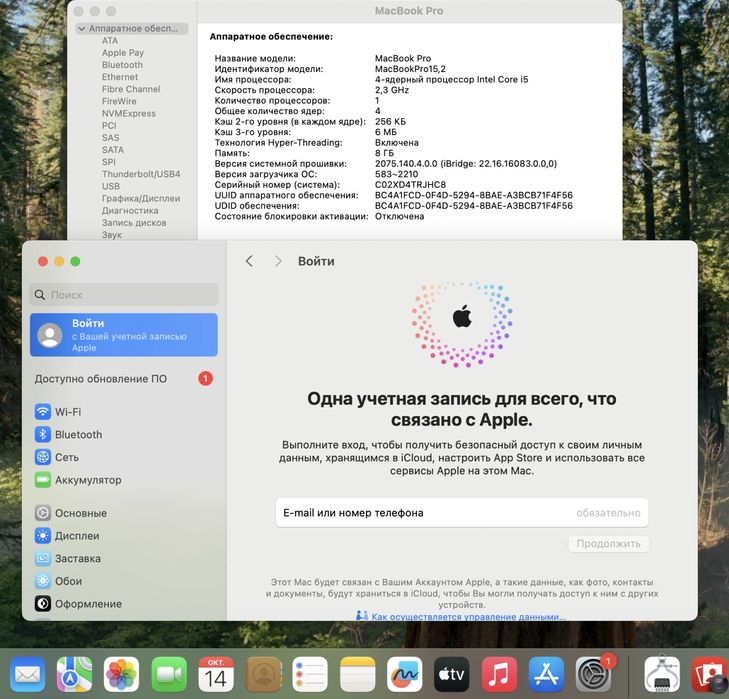
Task: Collapse the Аппаратное обеспечение tree section
Action: click(82, 29)
